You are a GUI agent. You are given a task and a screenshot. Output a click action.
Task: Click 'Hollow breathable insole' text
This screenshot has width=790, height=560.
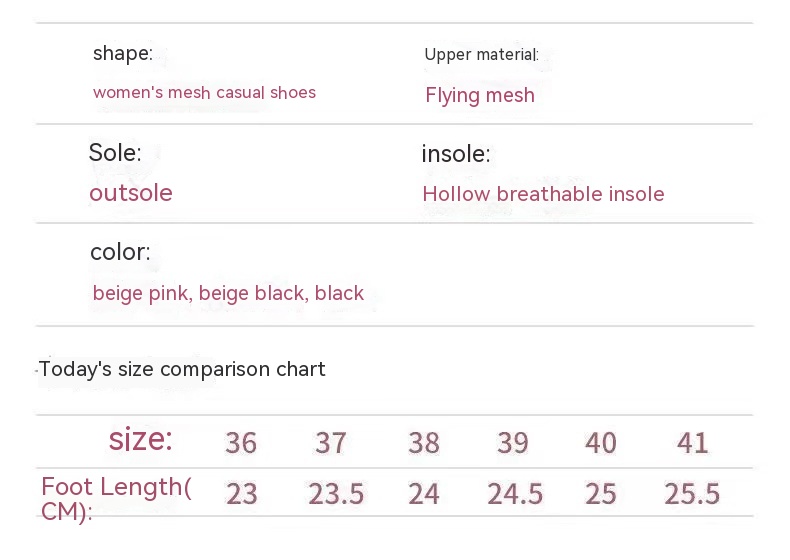pyautogui.click(x=543, y=194)
